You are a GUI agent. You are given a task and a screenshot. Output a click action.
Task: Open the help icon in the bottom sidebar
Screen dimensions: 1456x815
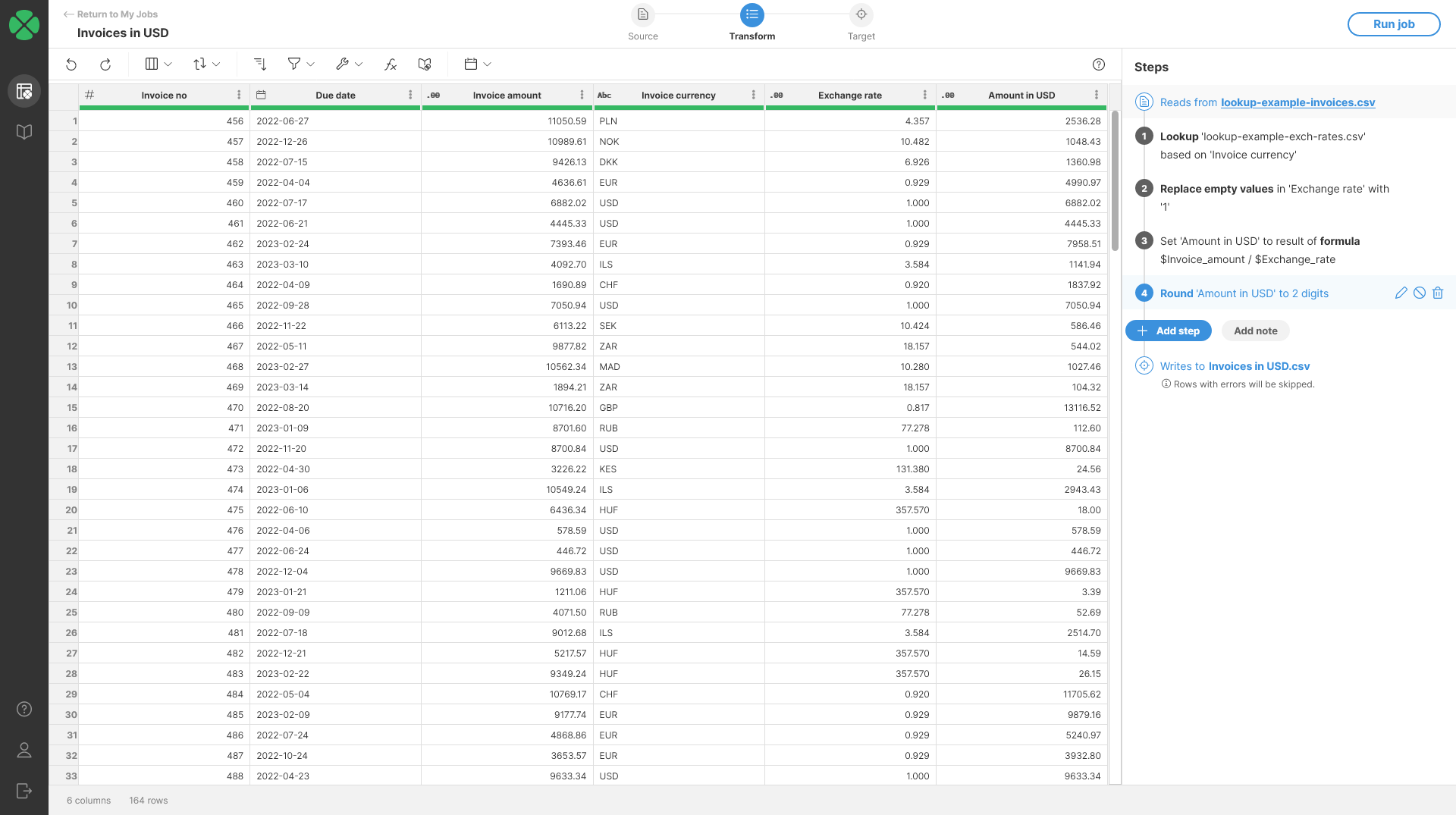pyautogui.click(x=24, y=710)
